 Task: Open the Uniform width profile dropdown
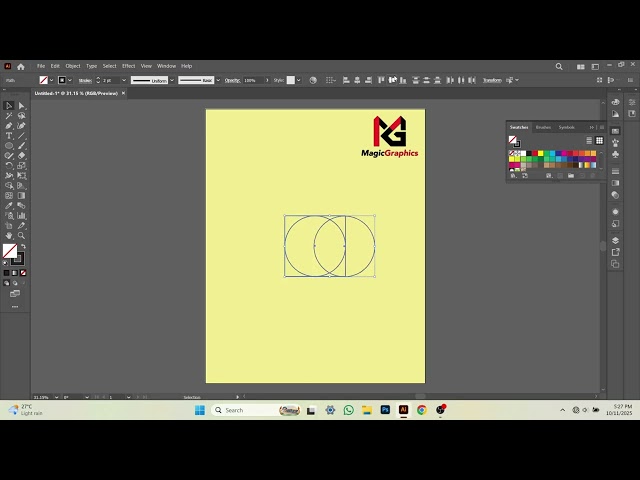(x=172, y=80)
